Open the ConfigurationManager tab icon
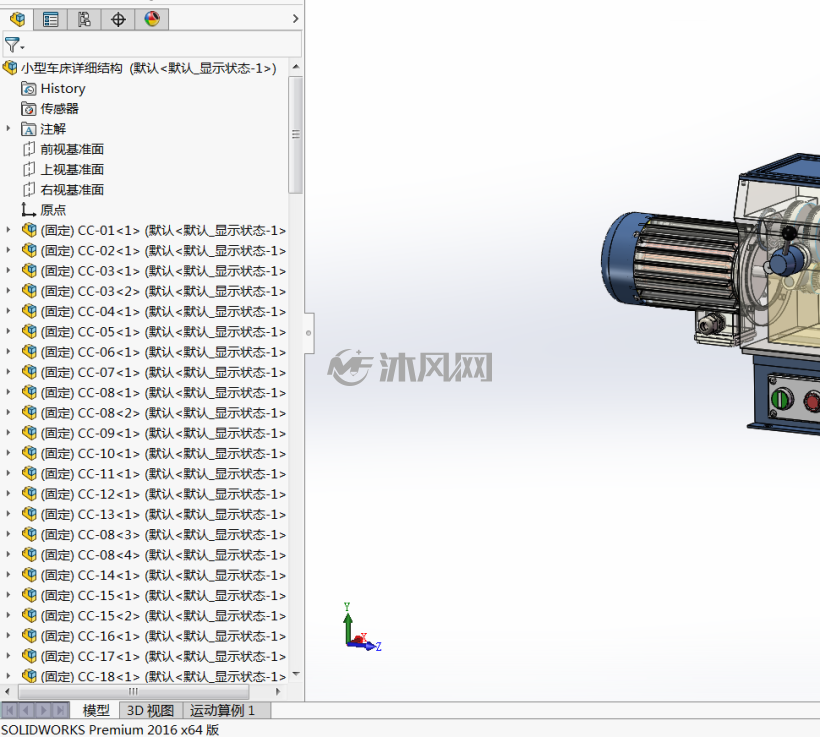Image resolution: width=820 pixels, height=737 pixels. point(84,19)
